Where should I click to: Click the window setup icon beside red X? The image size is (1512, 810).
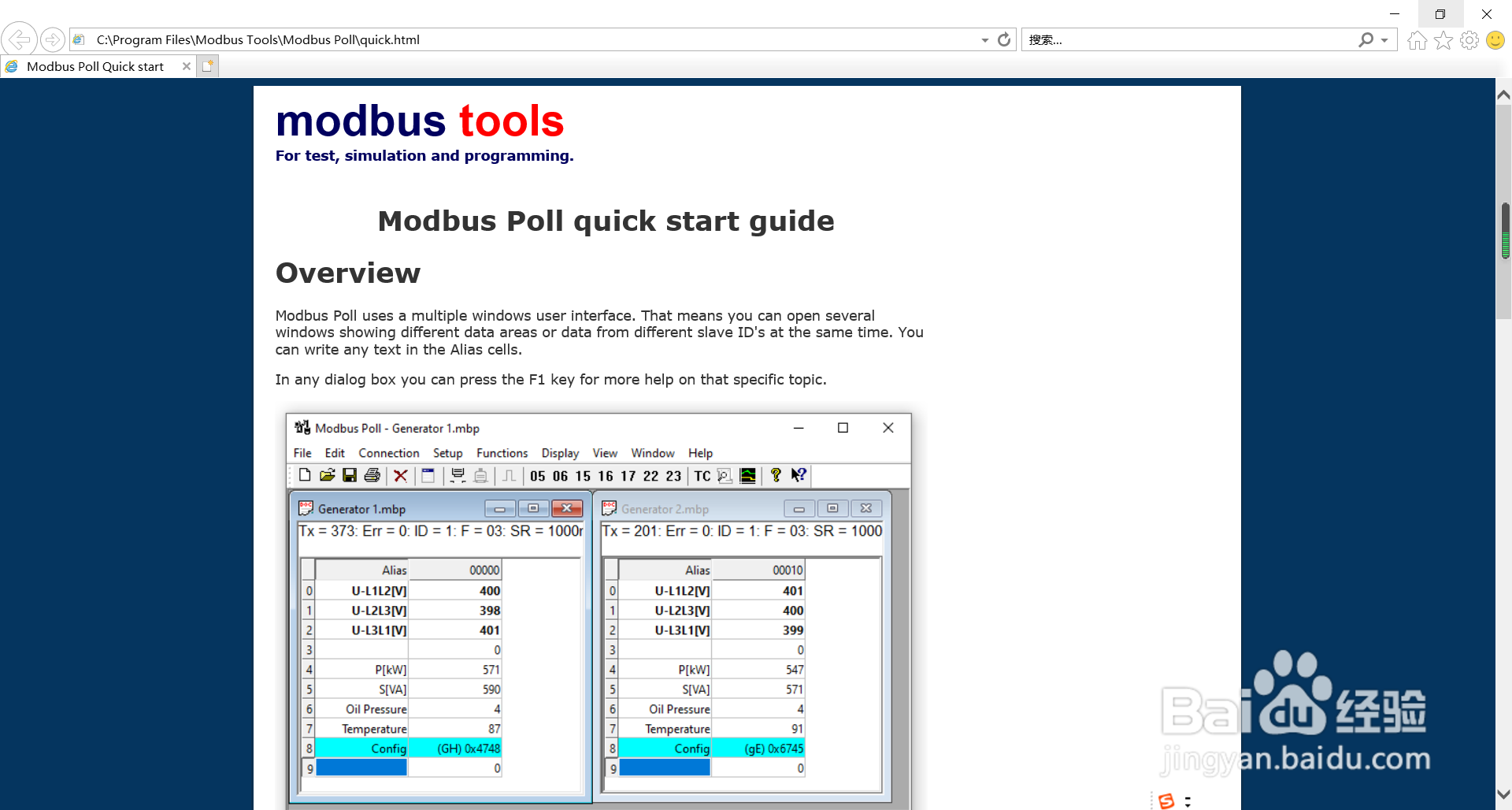coord(428,475)
